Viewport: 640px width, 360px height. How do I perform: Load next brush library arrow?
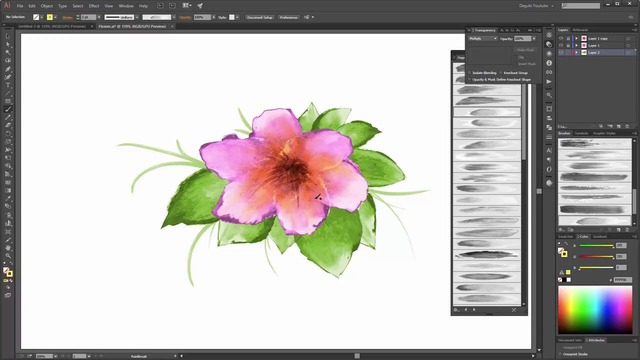pos(474,310)
